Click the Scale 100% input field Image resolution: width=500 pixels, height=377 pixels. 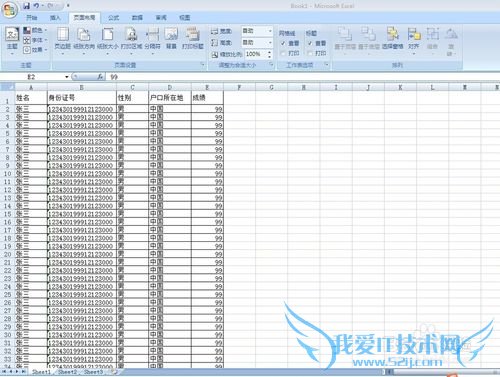256,54
